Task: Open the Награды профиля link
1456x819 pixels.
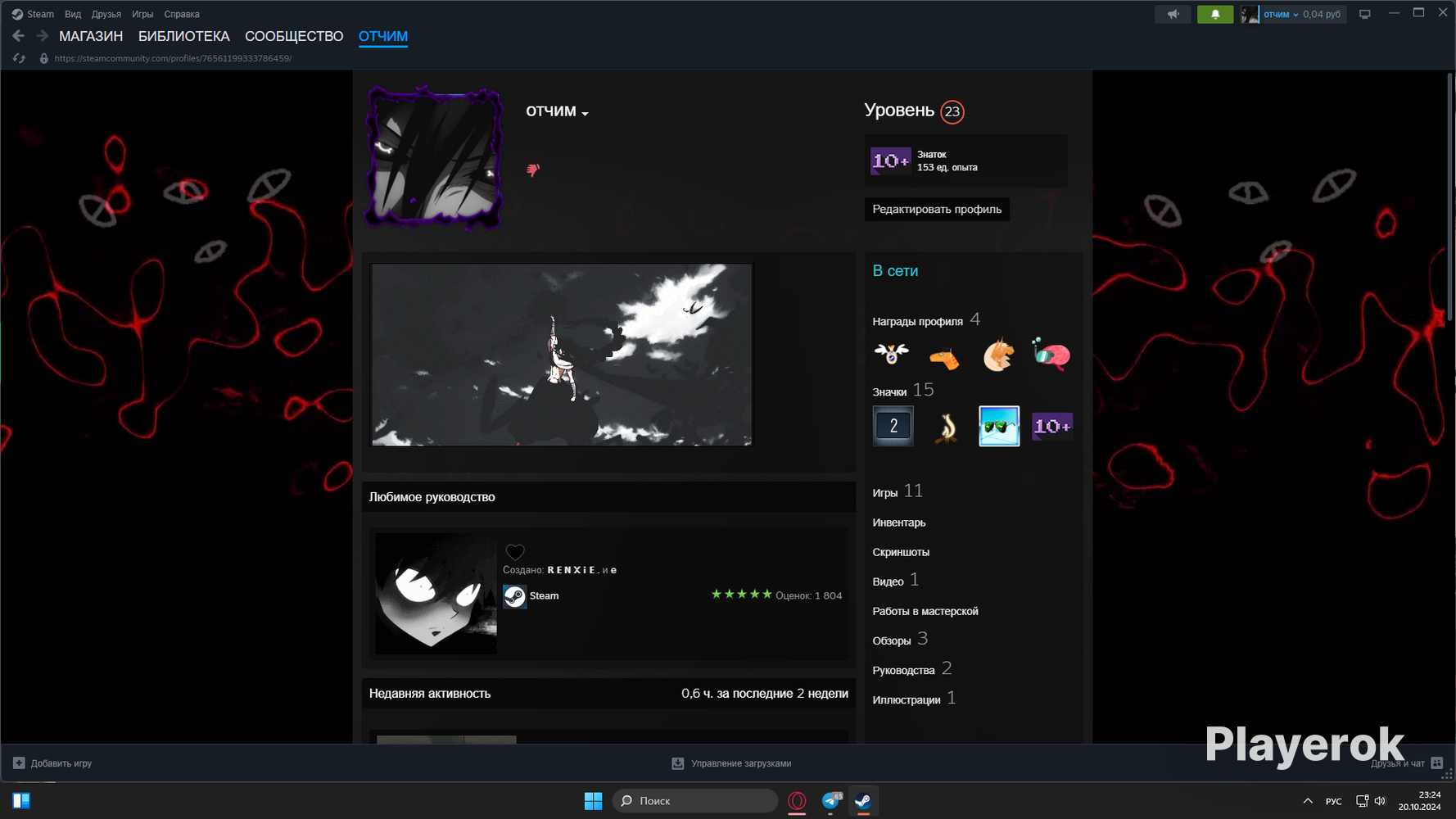Action: tap(926, 320)
